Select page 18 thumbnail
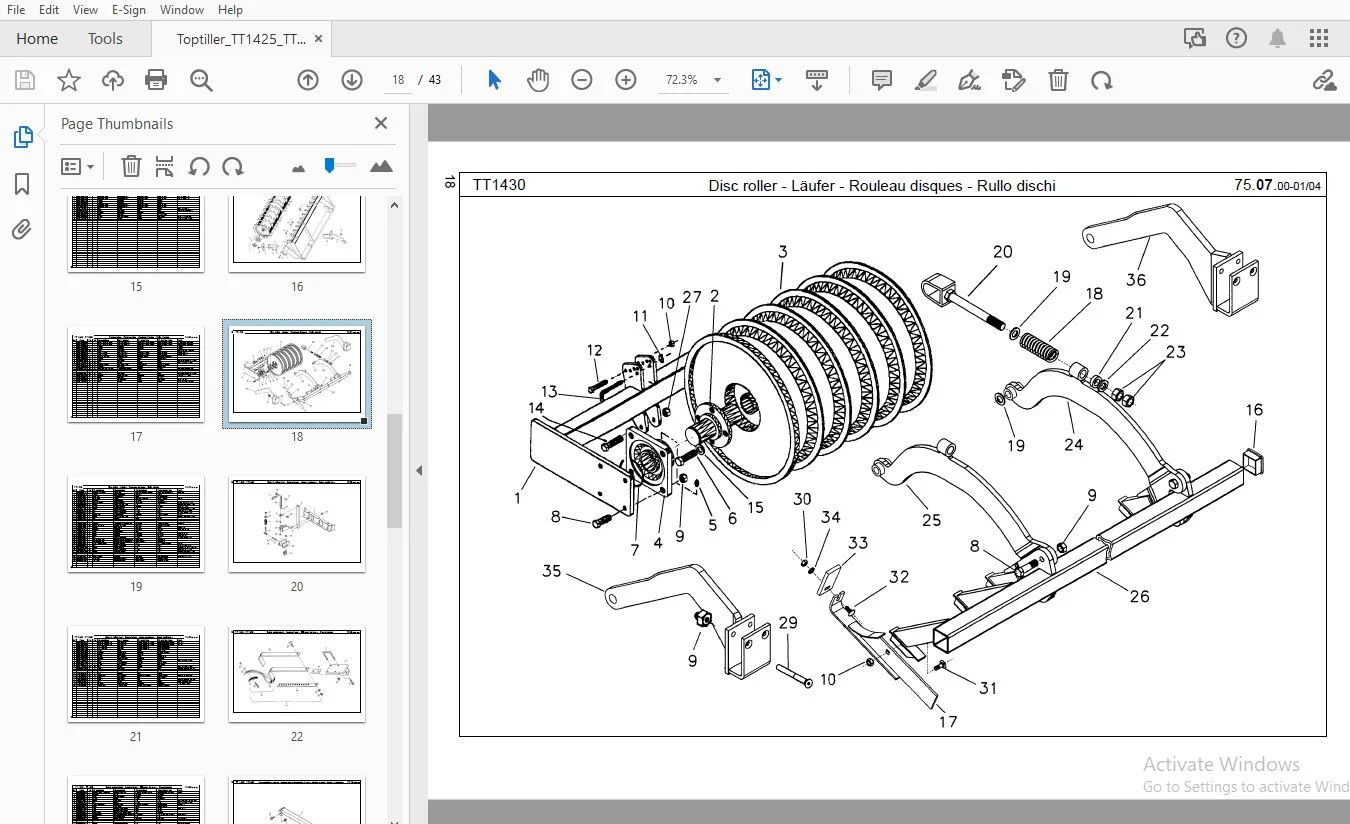 [297, 374]
